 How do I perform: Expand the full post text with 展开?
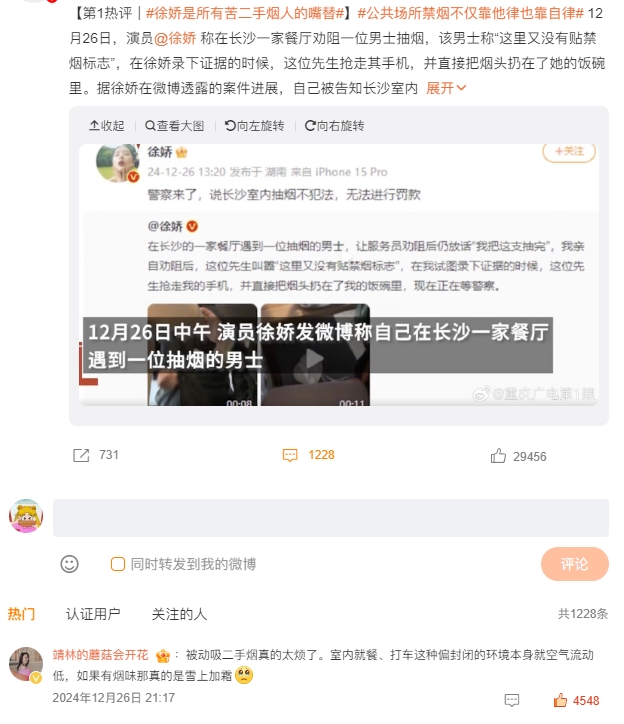click(x=446, y=88)
